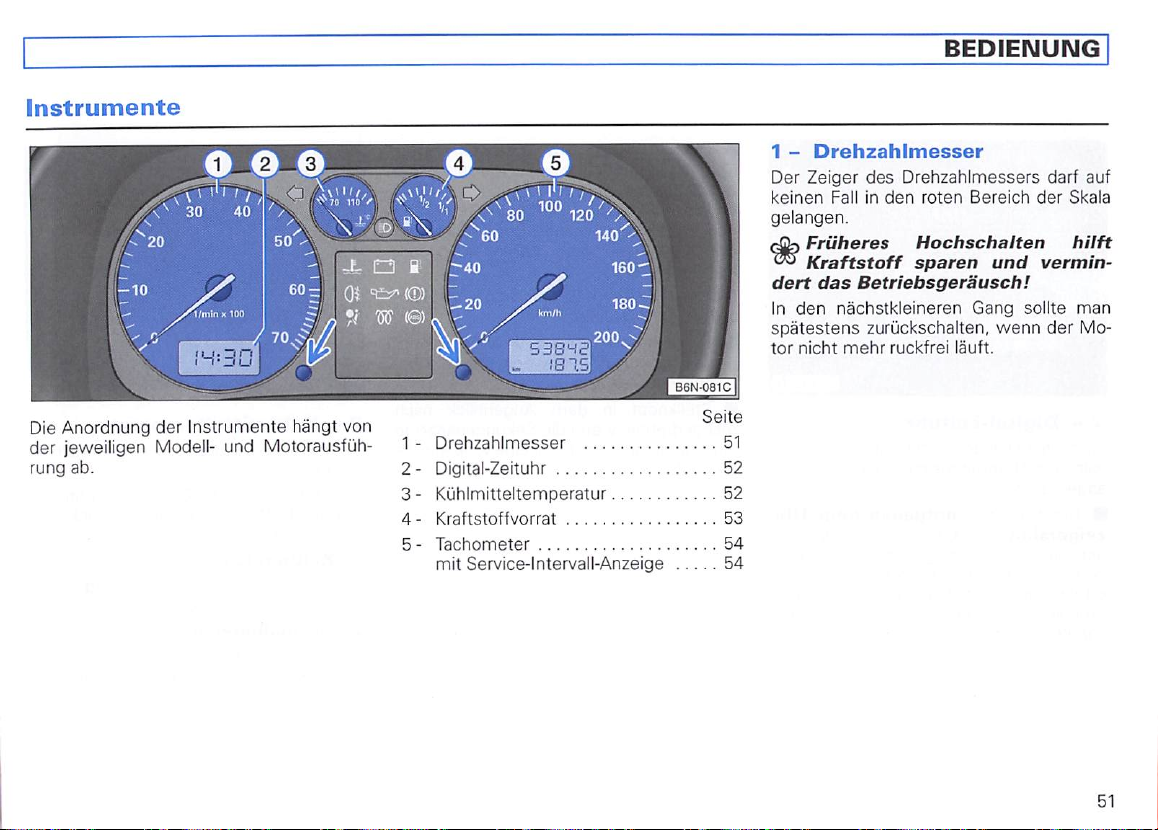Click the 'Seite' column header
This screenshot has width=1158, height=830.
[722, 417]
